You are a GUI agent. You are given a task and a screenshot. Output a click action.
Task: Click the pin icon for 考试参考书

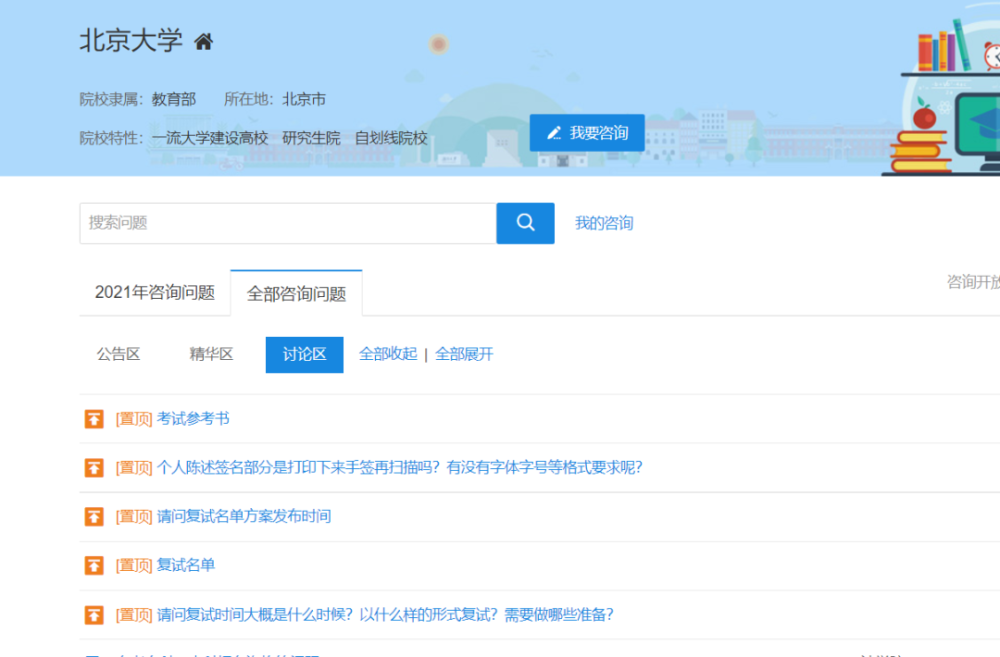click(x=94, y=419)
